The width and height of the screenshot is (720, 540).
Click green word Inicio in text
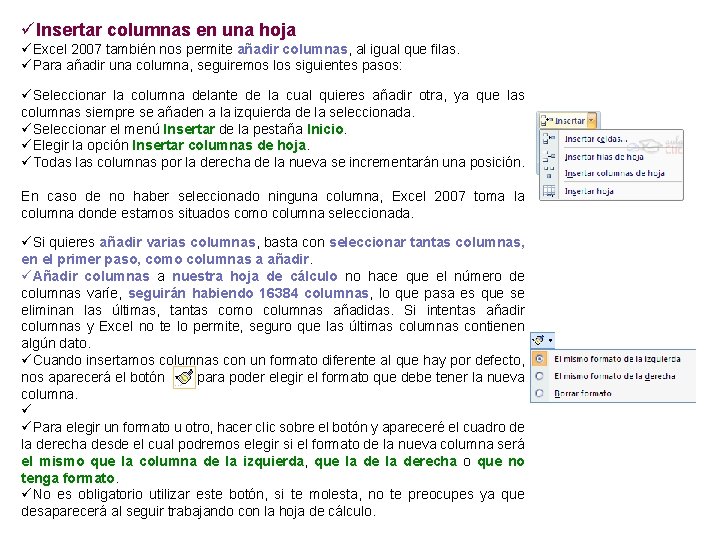tap(326, 129)
